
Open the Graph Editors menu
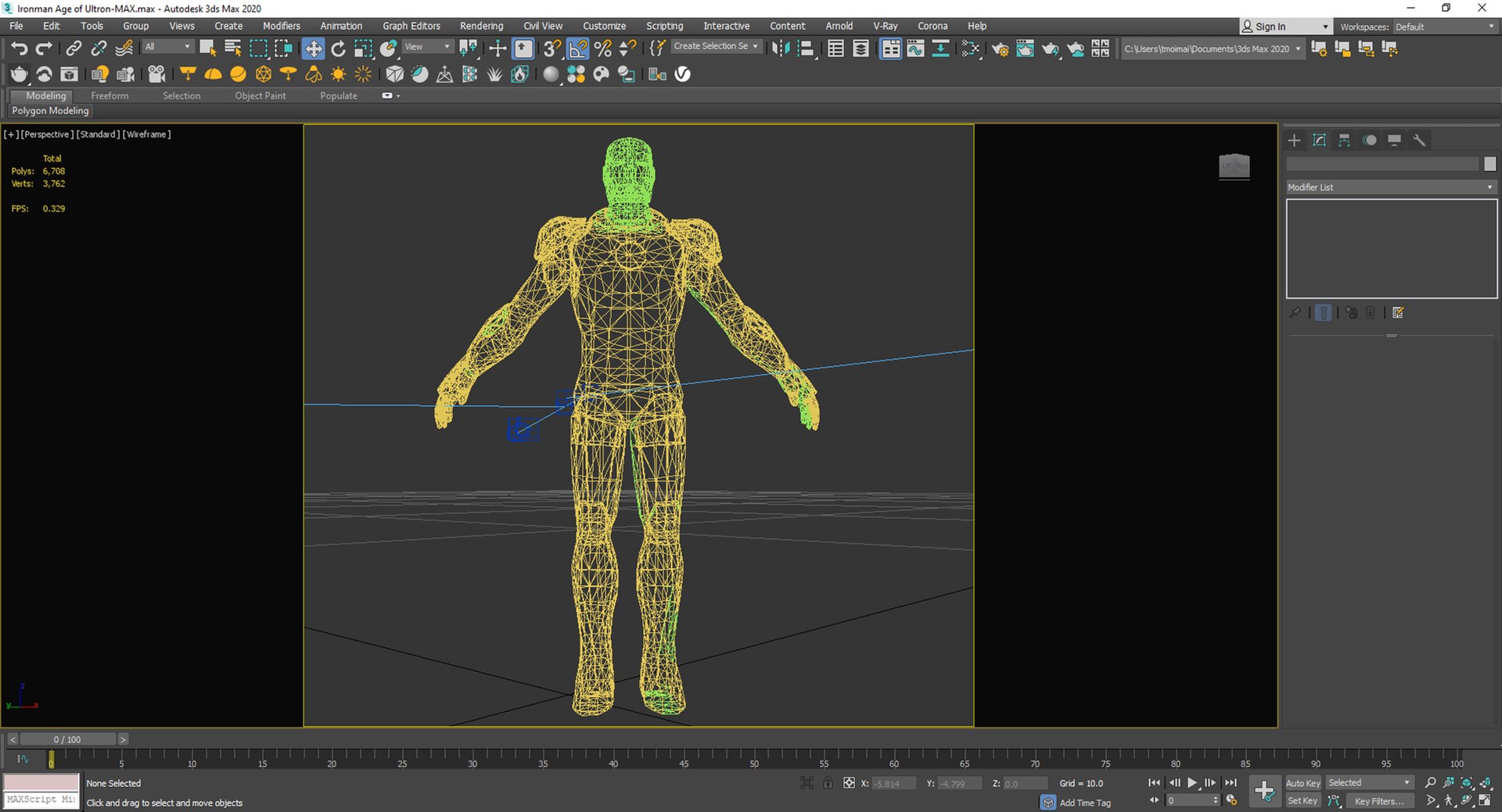[411, 26]
